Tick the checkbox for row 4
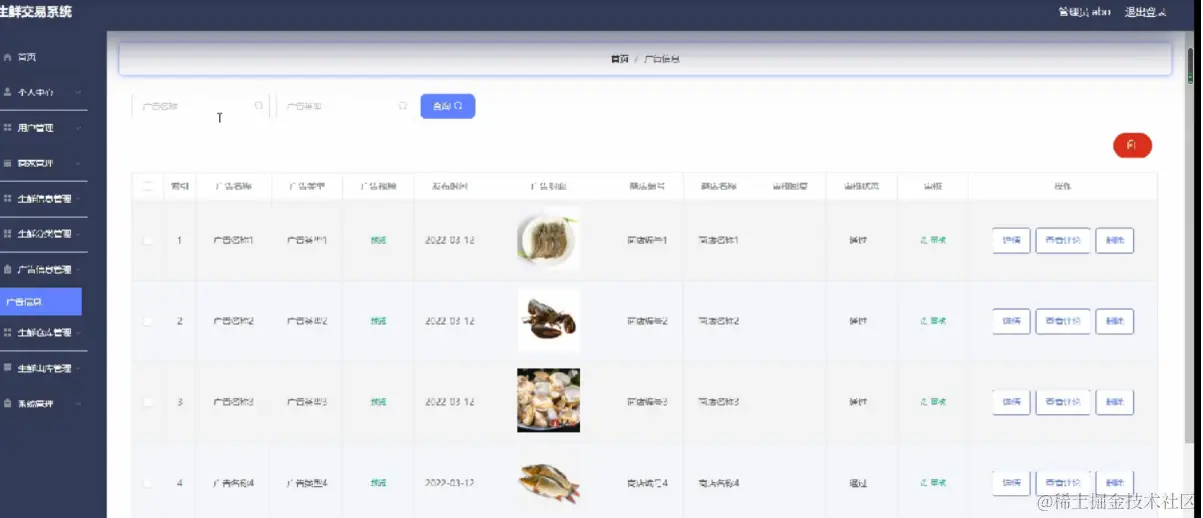 pos(148,483)
